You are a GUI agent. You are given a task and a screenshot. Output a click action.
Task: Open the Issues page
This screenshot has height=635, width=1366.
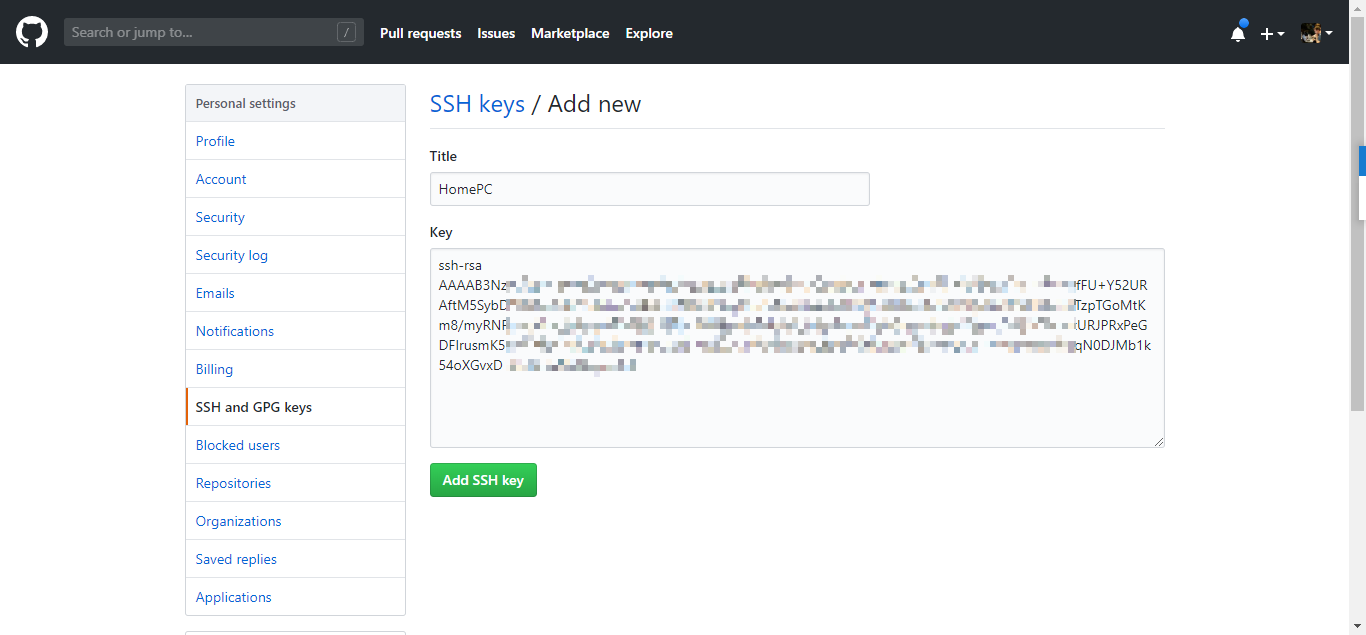(x=496, y=33)
